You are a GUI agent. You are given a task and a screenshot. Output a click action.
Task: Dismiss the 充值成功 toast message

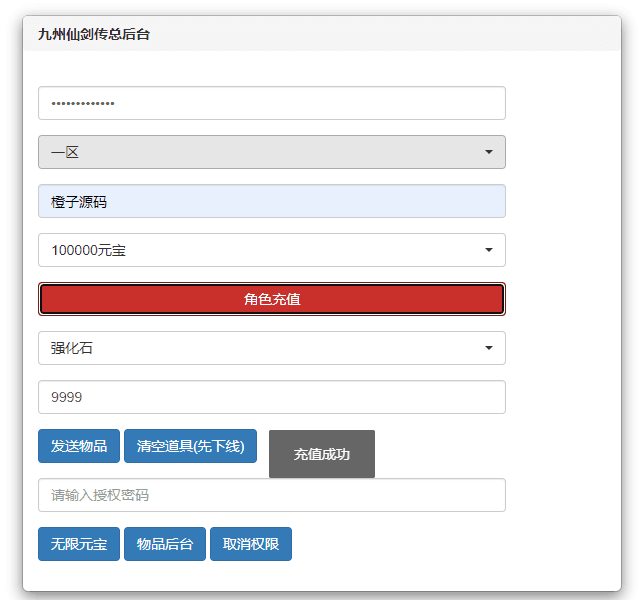tap(321, 454)
